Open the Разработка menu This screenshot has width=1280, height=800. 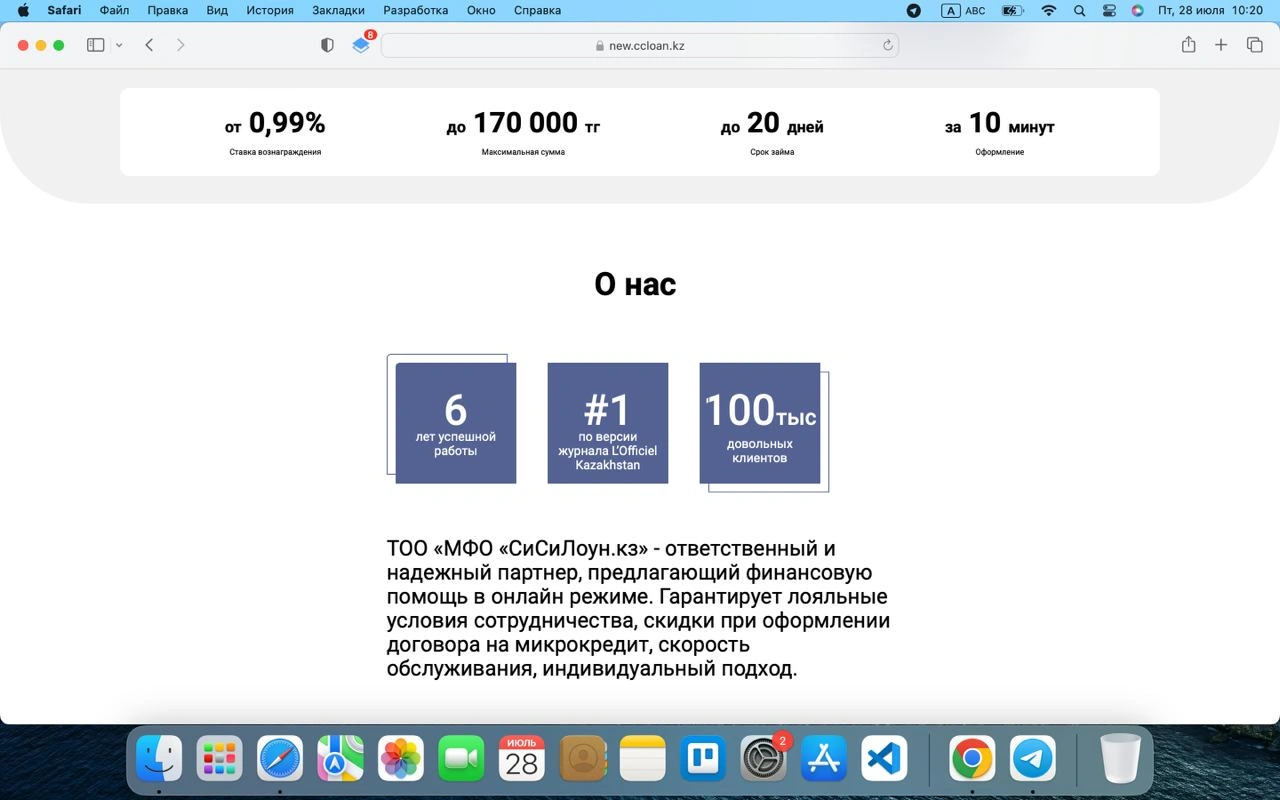tap(415, 10)
